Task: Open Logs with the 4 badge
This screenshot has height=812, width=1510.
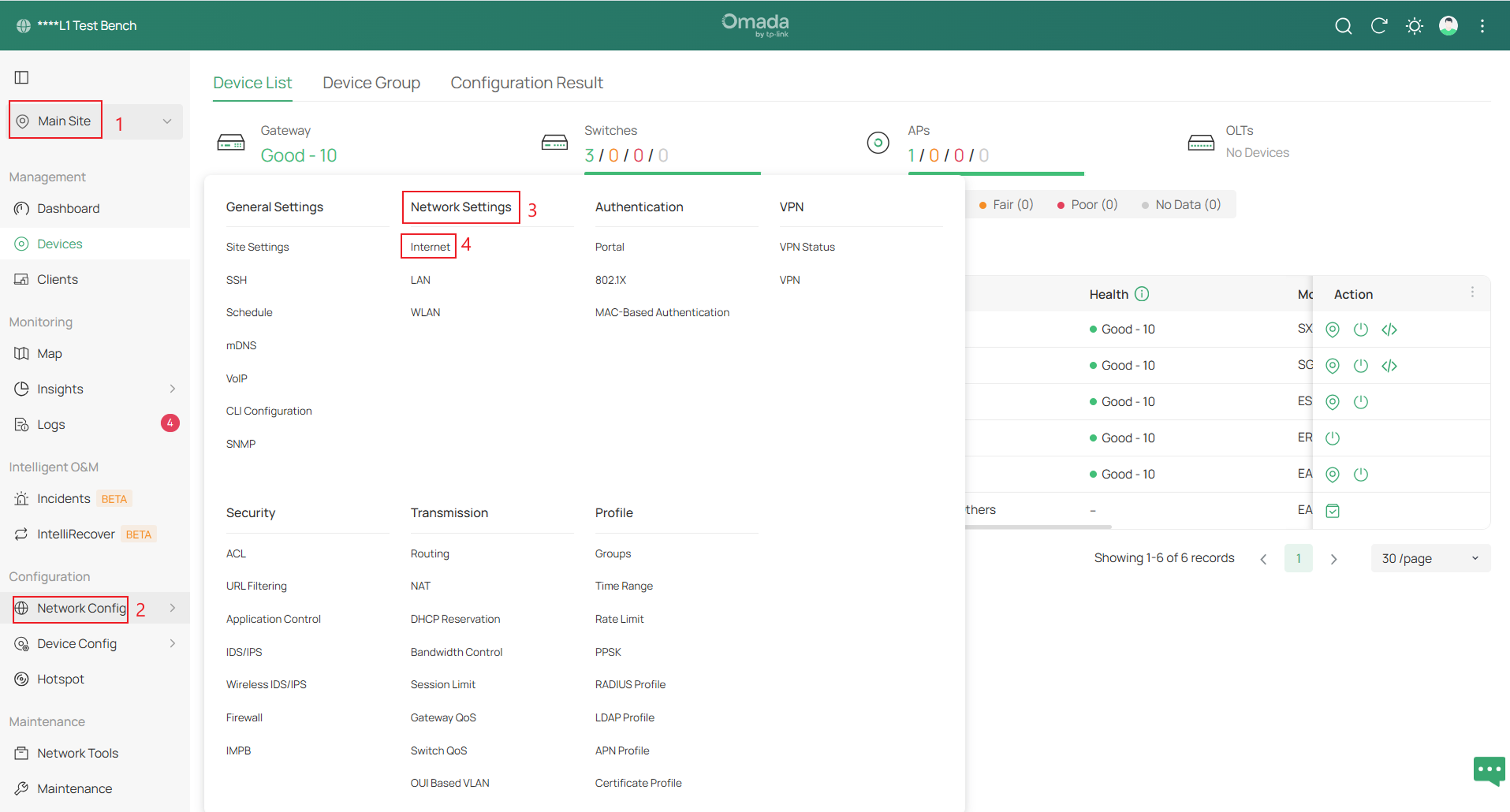Action: [x=95, y=424]
